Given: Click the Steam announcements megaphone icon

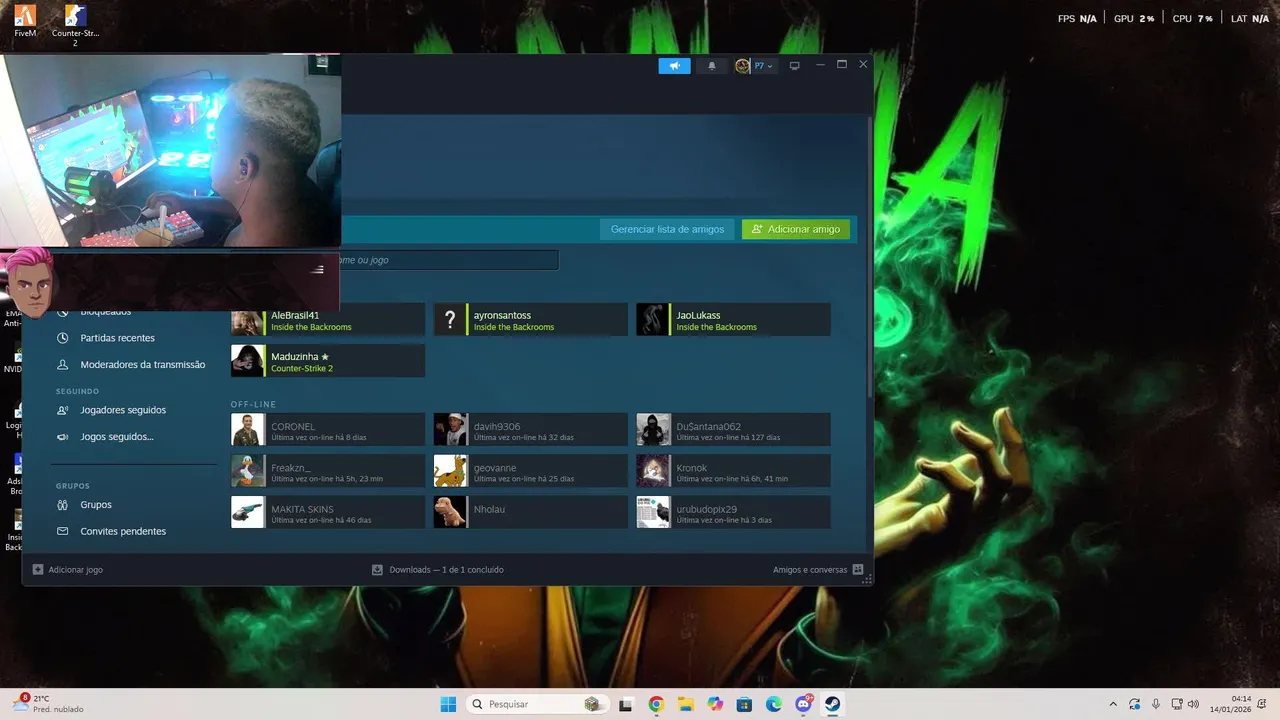Looking at the screenshot, I should [x=674, y=66].
